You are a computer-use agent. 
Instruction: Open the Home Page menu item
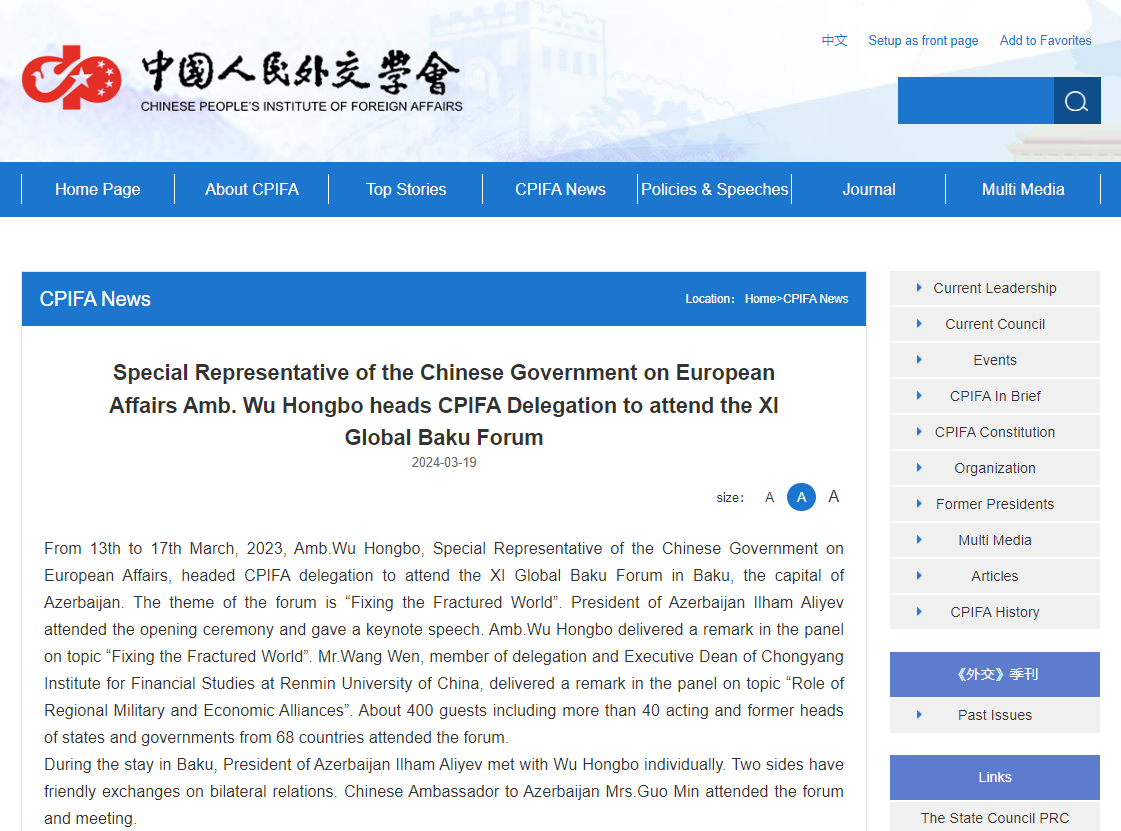click(98, 190)
